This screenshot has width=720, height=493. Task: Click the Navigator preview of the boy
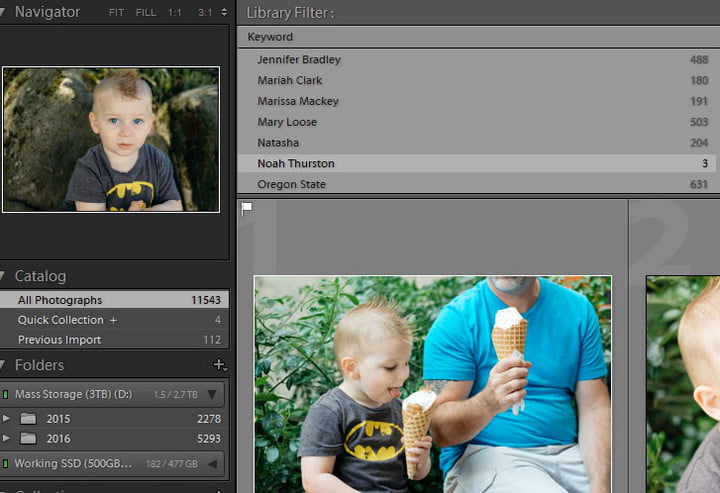(x=111, y=140)
